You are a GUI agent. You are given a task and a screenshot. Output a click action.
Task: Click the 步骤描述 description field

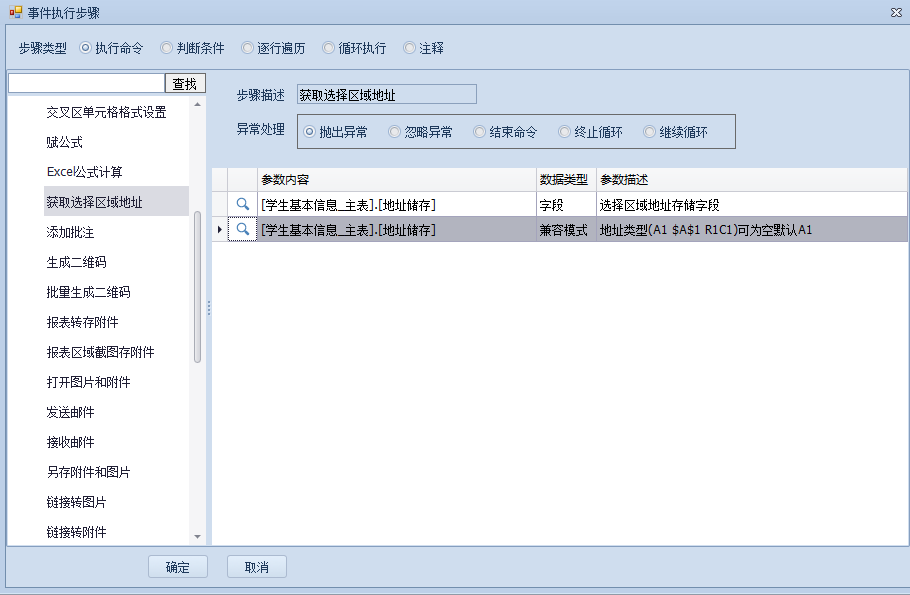(386, 95)
